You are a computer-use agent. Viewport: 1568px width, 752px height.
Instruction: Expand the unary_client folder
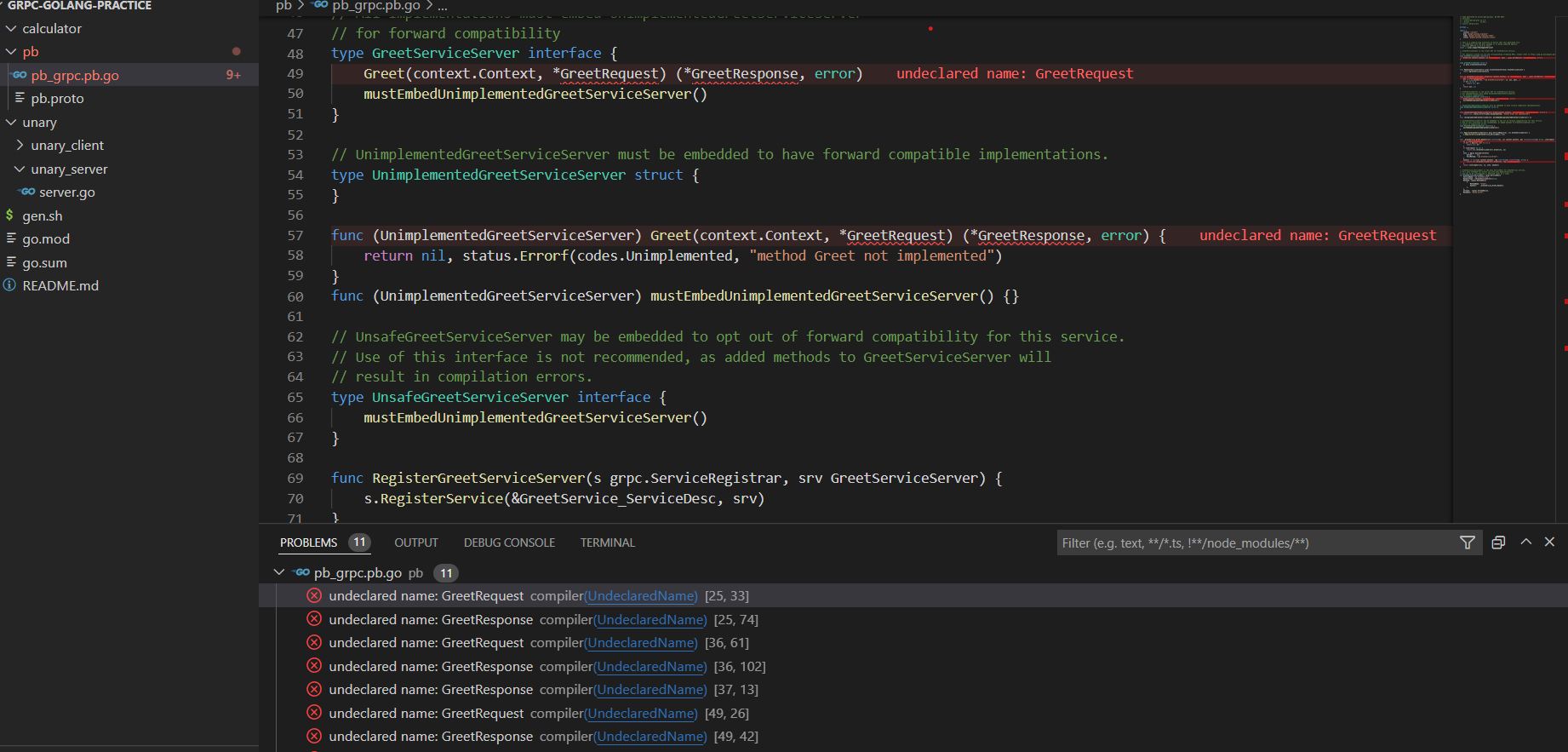[x=20, y=146]
